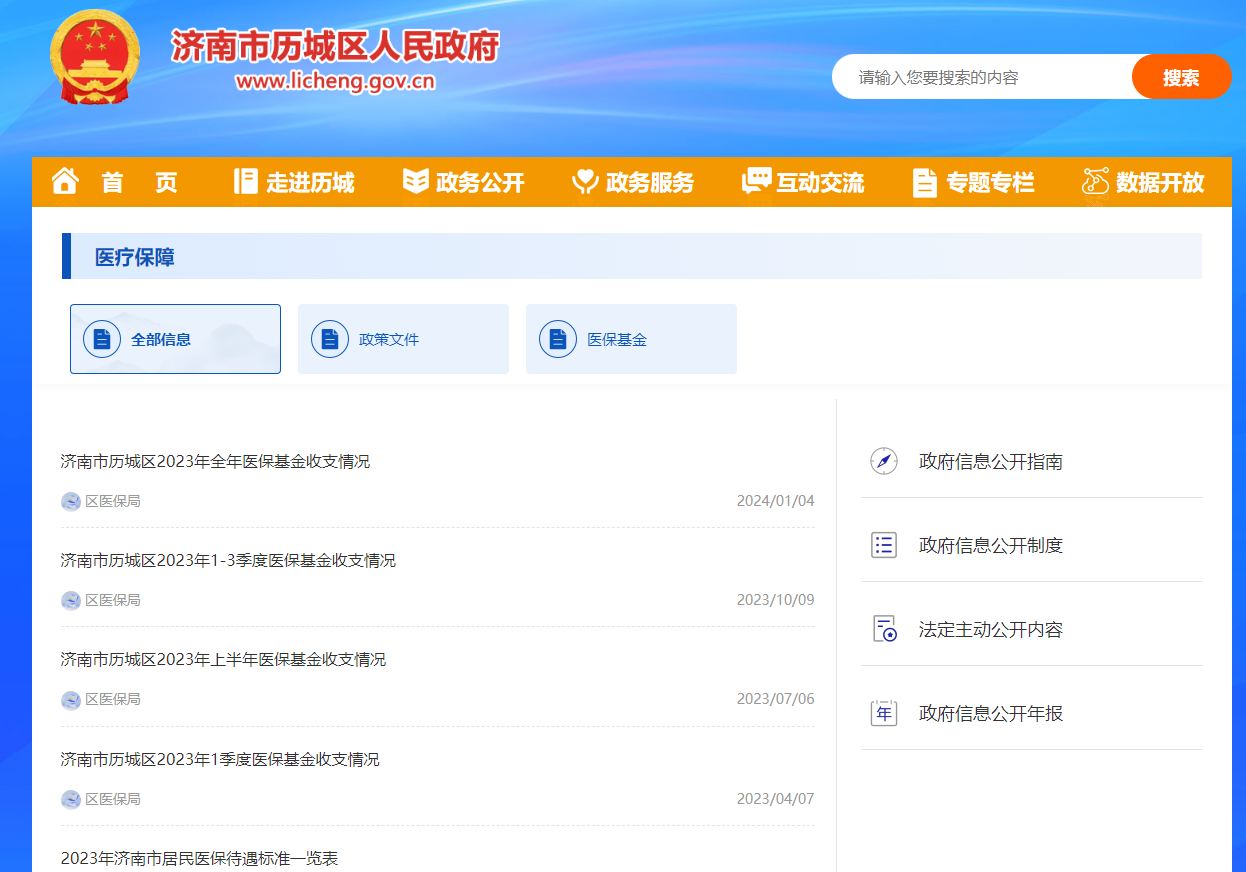
Task: Click the document icon in 全部信息 tab
Action: (x=102, y=339)
